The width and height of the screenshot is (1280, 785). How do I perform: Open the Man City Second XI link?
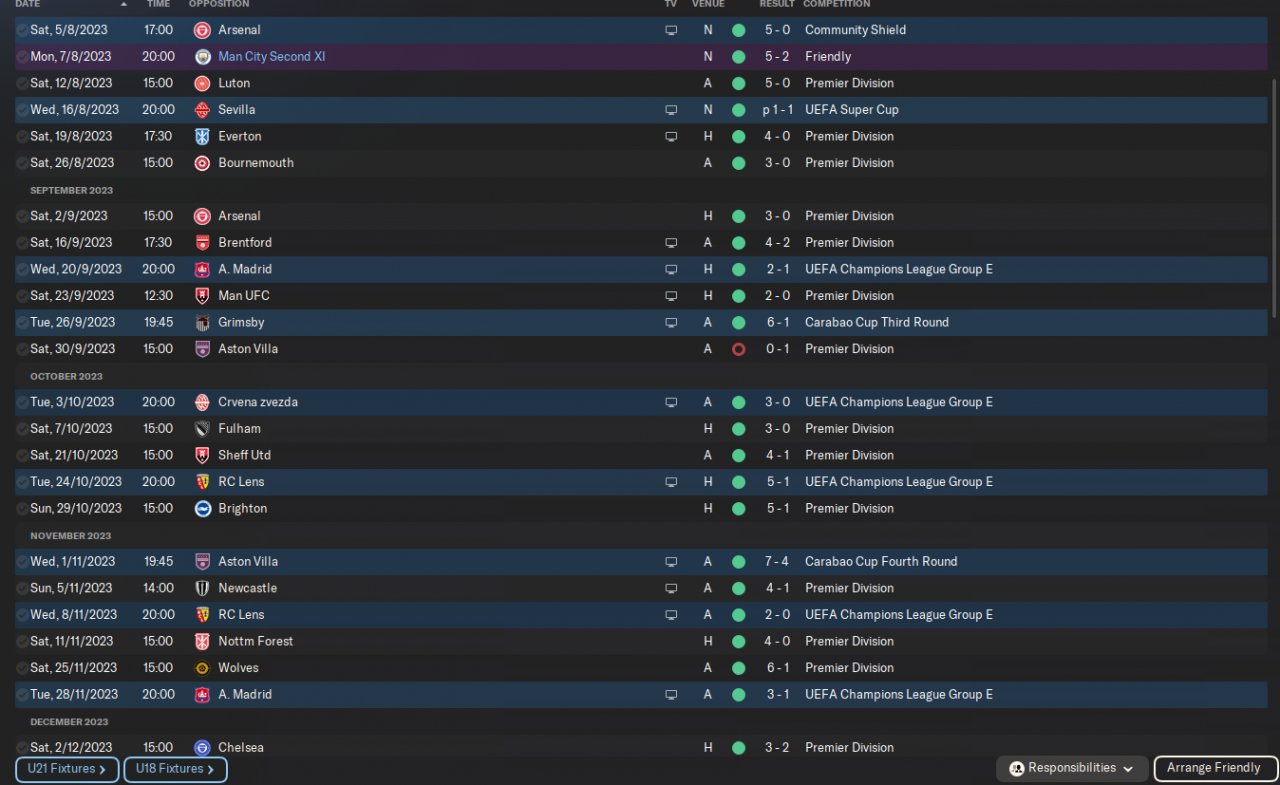pyautogui.click(x=271, y=57)
